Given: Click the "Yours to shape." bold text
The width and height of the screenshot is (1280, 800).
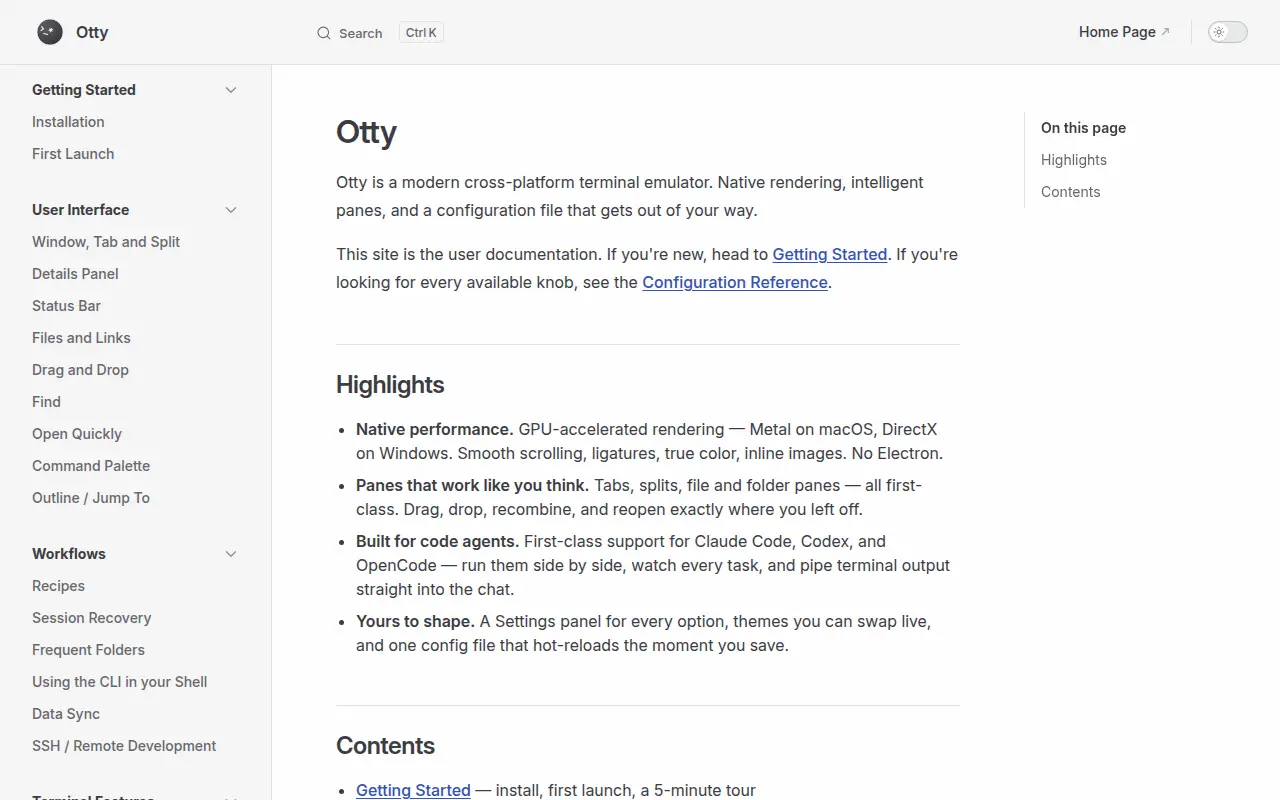Looking at the screenshot, I should [x=415, y=621].
